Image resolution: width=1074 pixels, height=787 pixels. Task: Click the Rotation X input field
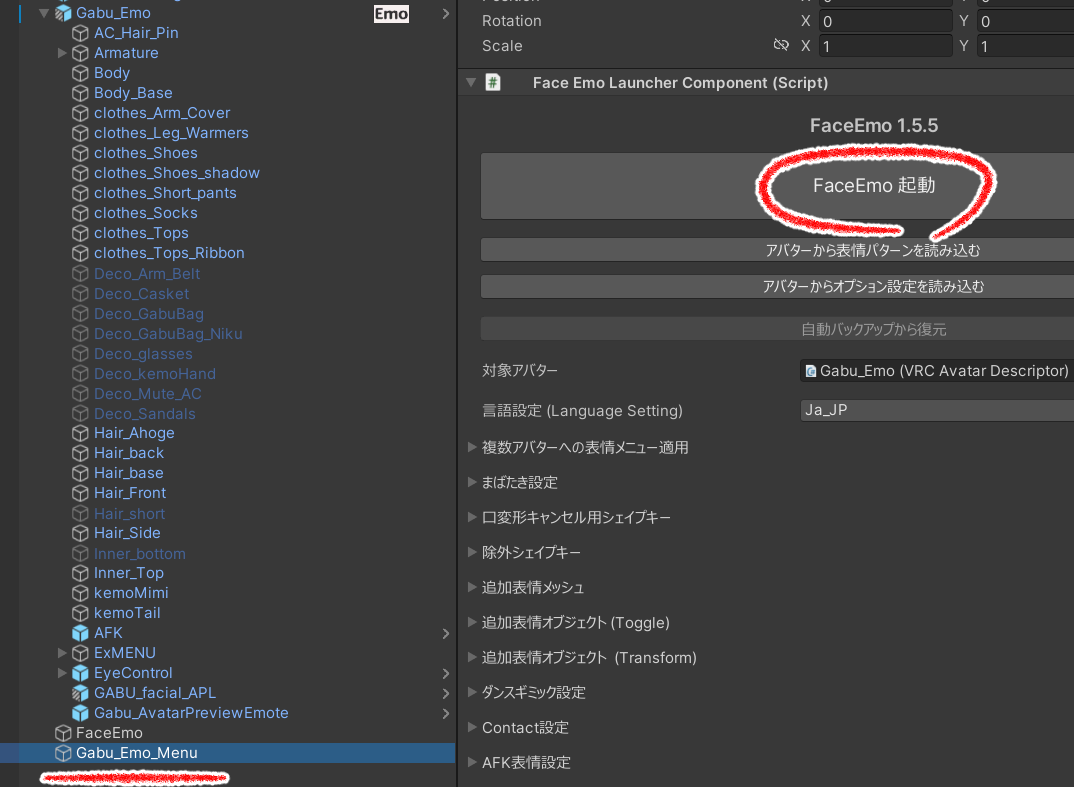(885, 21)
